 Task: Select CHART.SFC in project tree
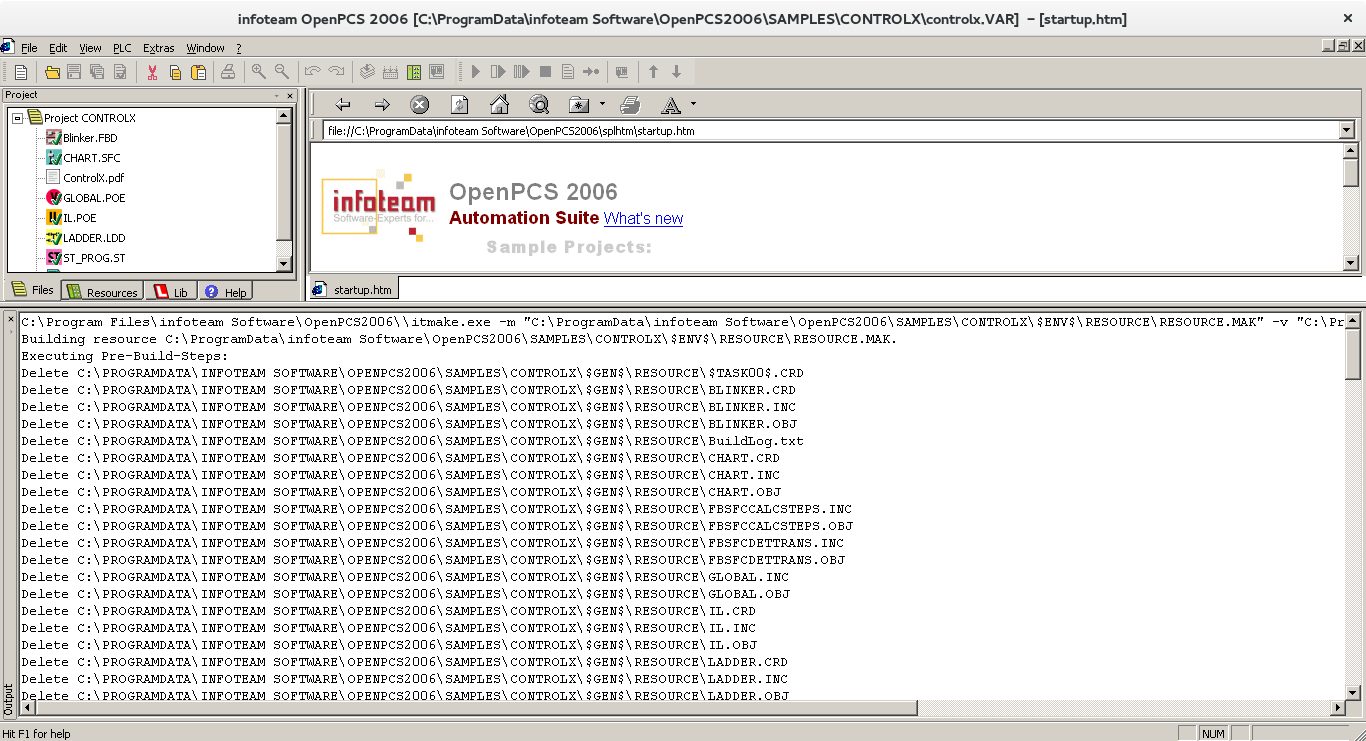91,158
